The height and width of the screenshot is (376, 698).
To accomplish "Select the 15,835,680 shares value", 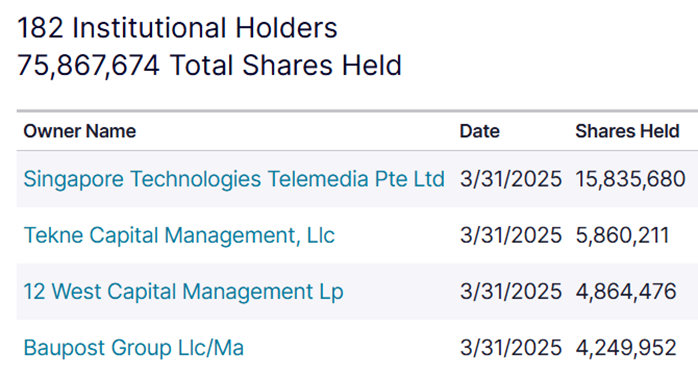I will pos(630,179).
